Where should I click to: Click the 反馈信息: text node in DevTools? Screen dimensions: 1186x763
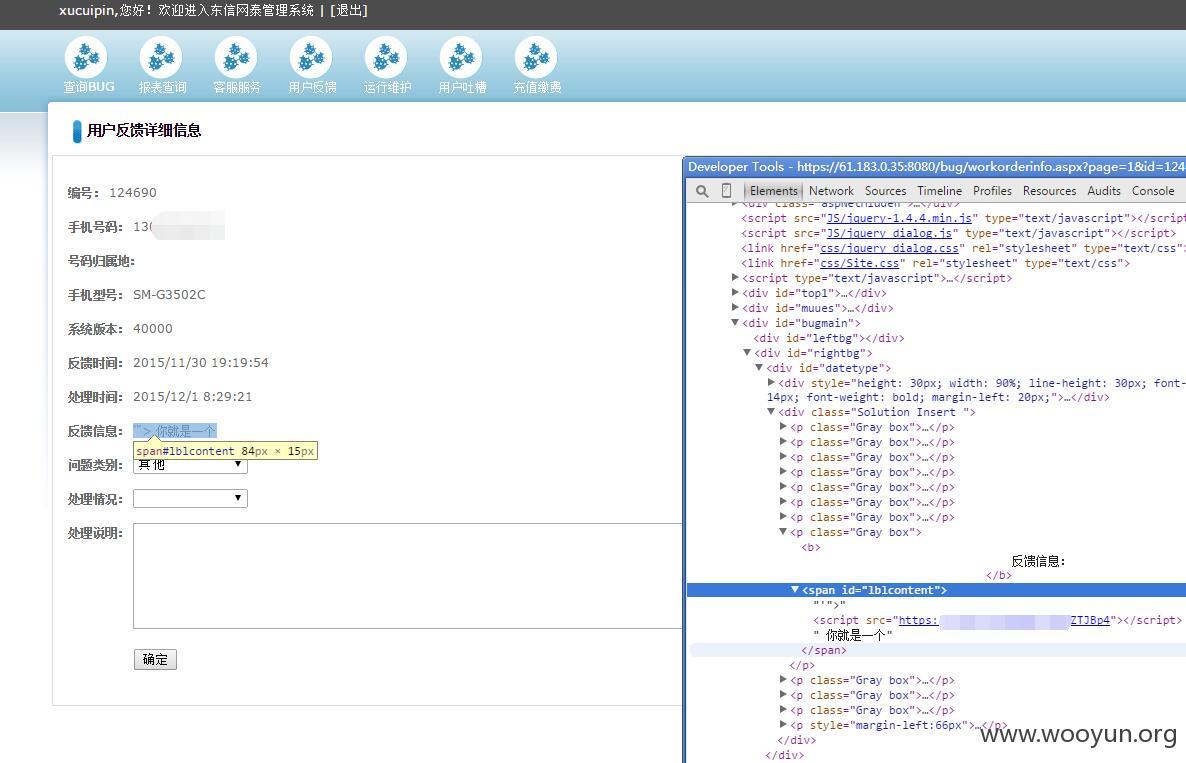(1039, 561)
